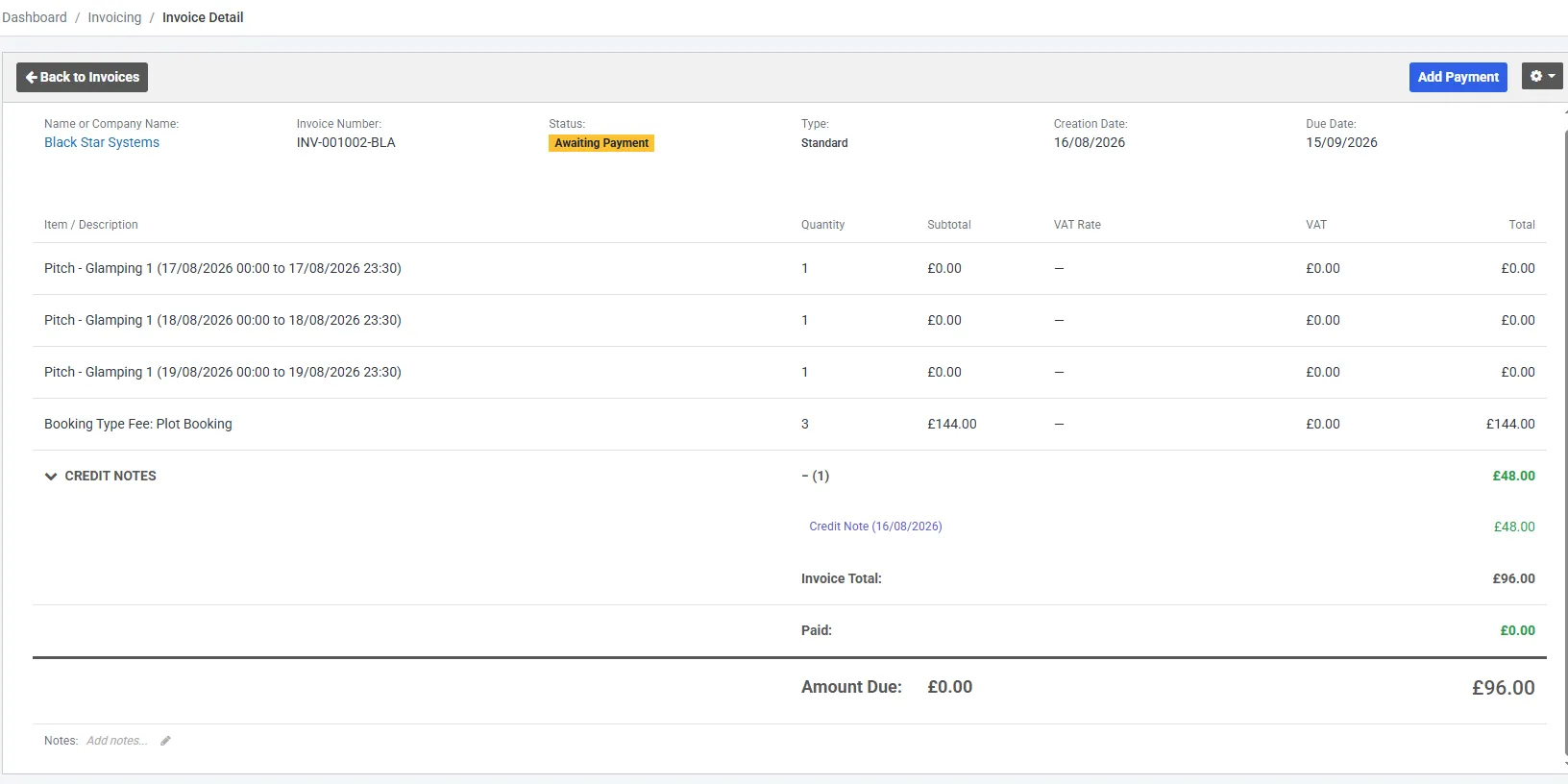Screen dimensions: 1568x784
Task: Click the Add notes... field
Action: pos(117,741)
